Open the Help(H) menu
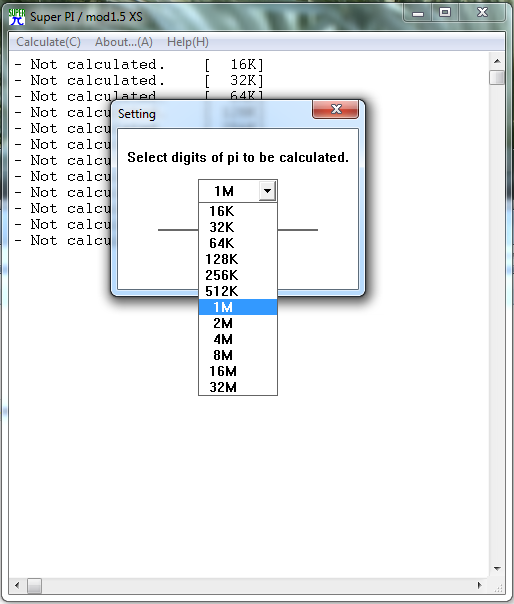The image size is (514, 604). pyautogui.click(x=188, y=42)
